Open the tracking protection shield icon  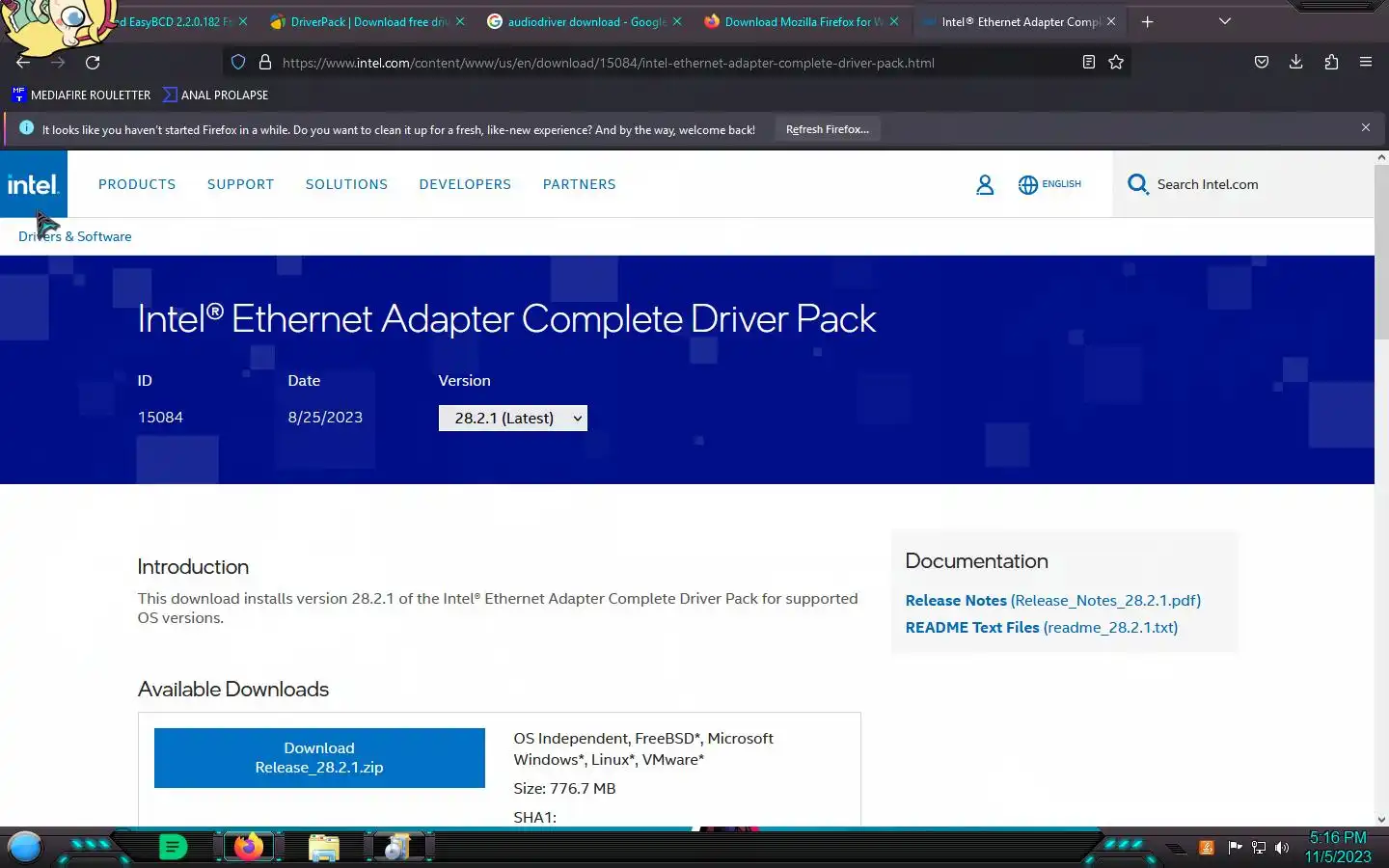[x=238, y=63]
